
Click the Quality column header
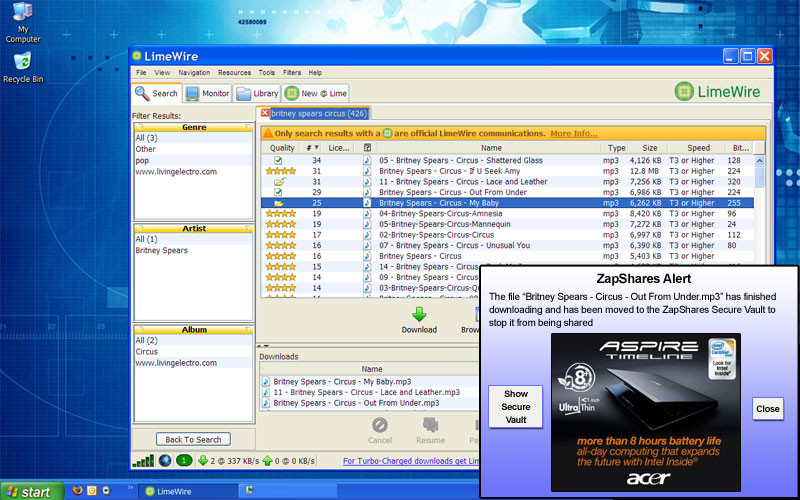click(x=282, y=148)
